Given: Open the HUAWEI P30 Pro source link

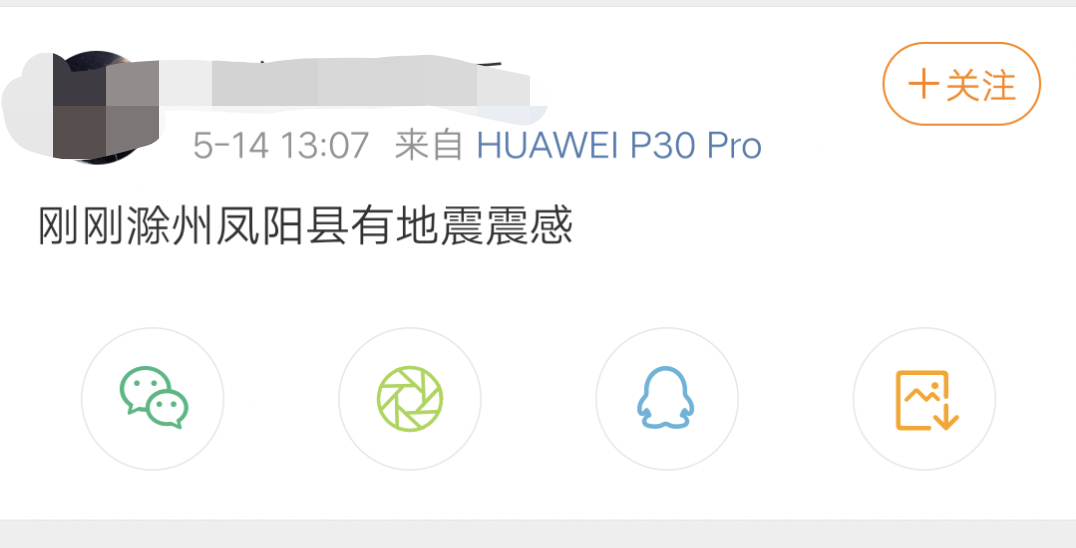Looking at the screenshot, I should tap(619, 145).
